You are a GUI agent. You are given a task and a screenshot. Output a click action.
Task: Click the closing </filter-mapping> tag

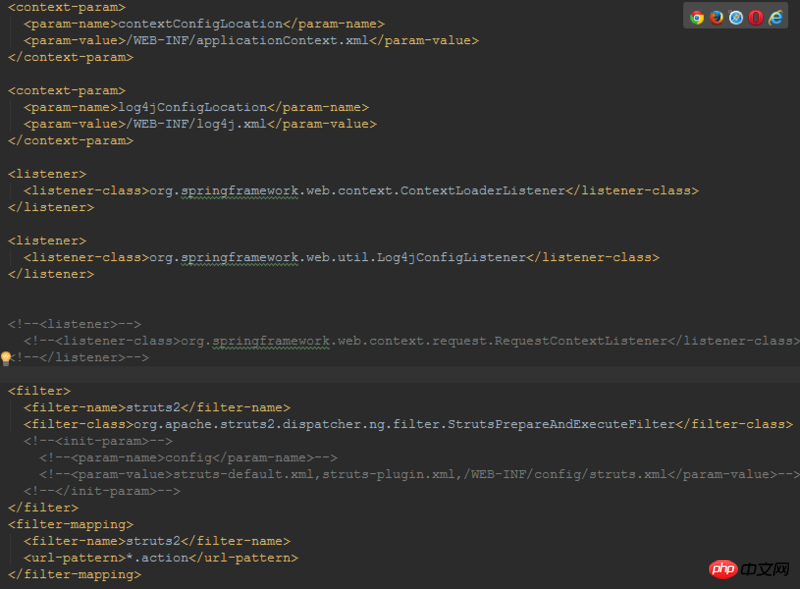tap(74, 575)
